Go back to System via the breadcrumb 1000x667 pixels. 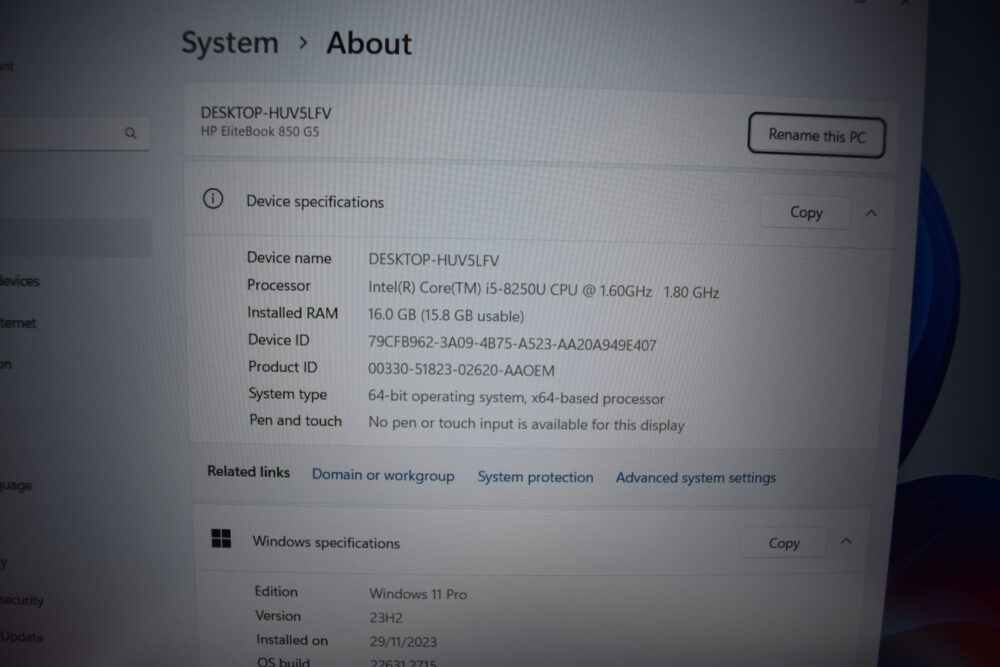[x=230, y=43]
